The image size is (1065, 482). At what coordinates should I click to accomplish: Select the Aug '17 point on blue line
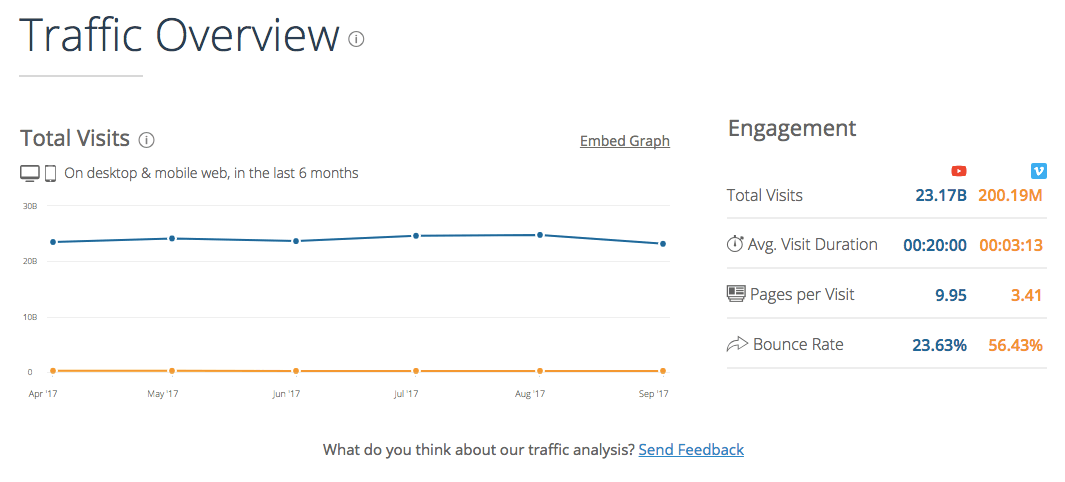(540, 235)
